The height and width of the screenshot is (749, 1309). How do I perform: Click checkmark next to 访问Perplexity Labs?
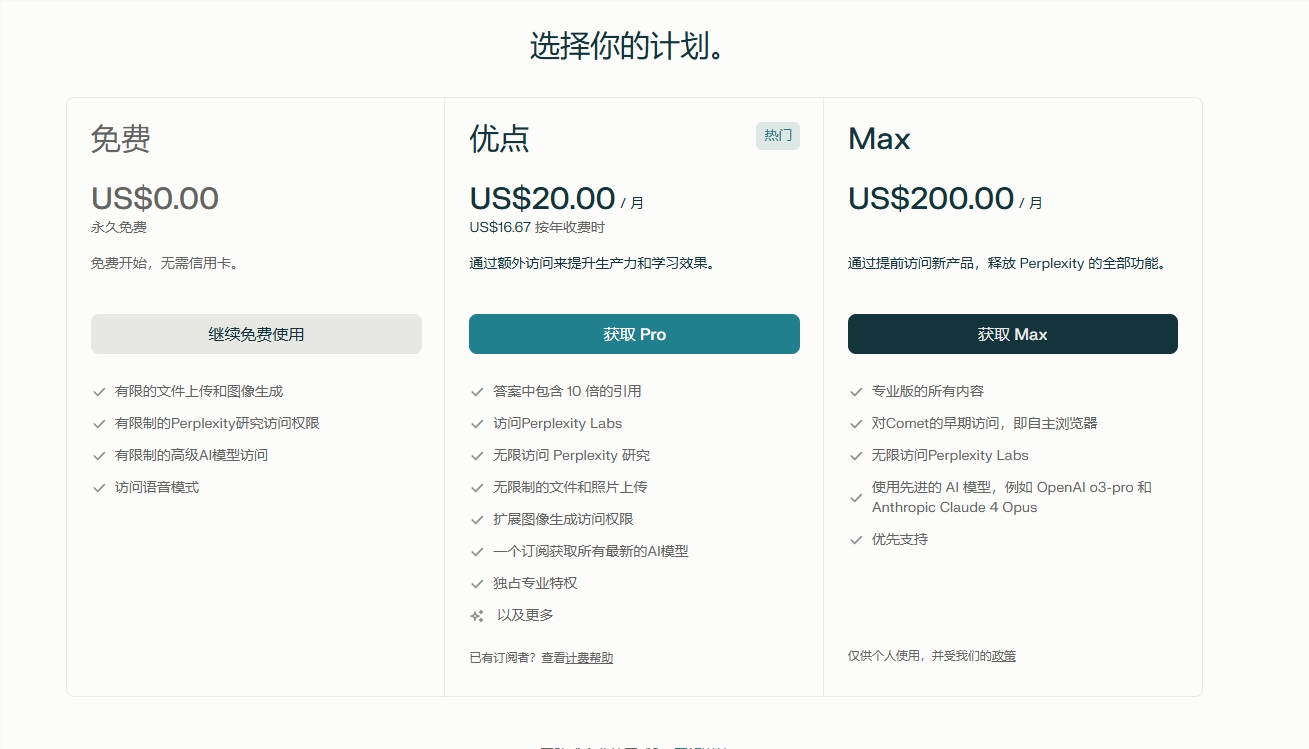[477, 424]
